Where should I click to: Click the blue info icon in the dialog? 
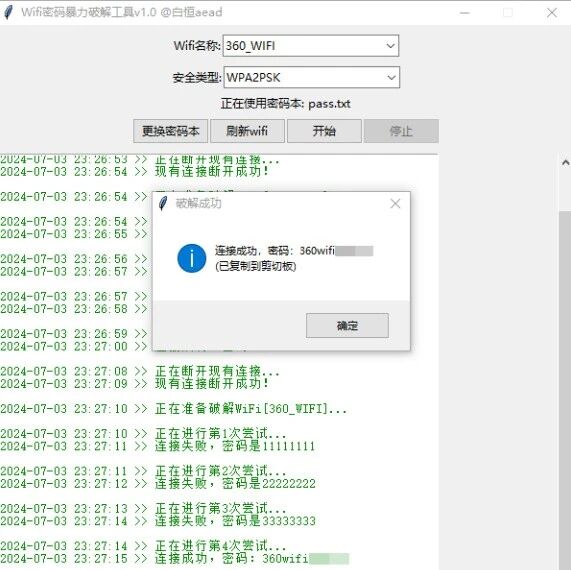click(x=192, y=258)
